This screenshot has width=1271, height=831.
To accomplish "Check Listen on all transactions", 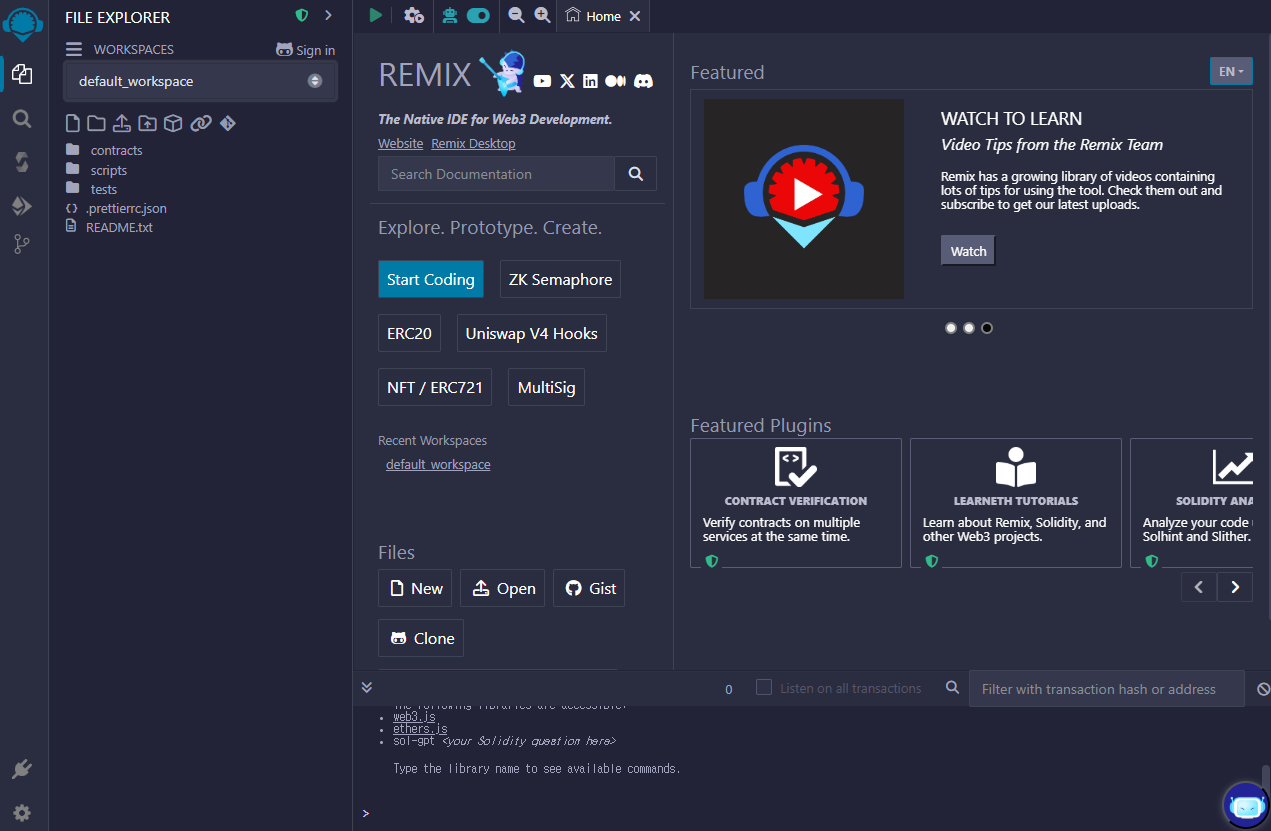I will (x=764, y=688).
